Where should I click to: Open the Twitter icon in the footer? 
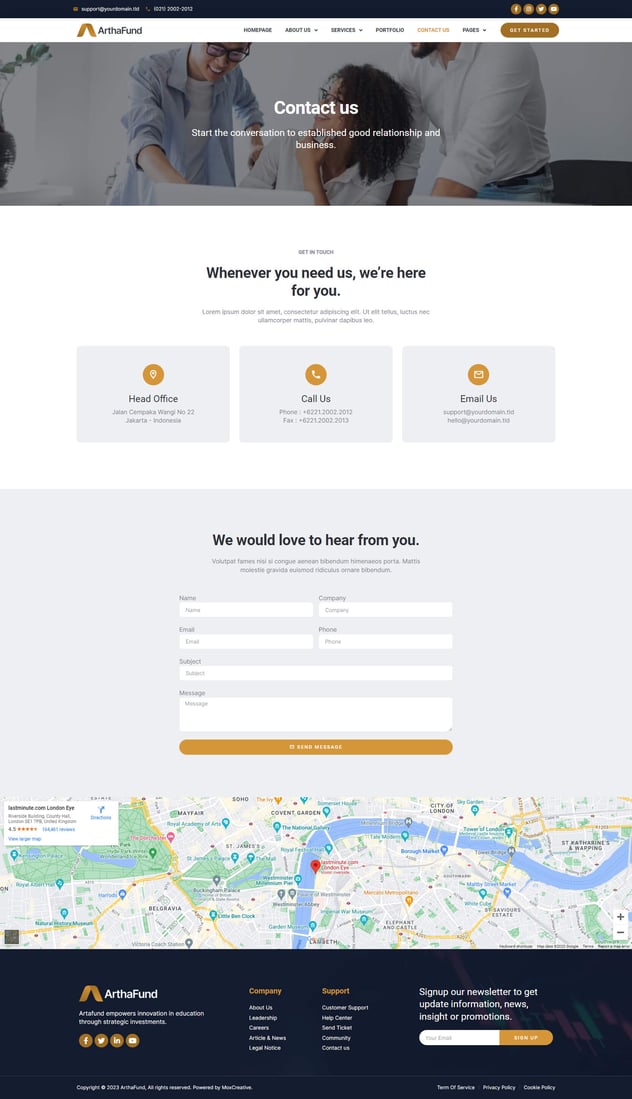[101, 1040]
